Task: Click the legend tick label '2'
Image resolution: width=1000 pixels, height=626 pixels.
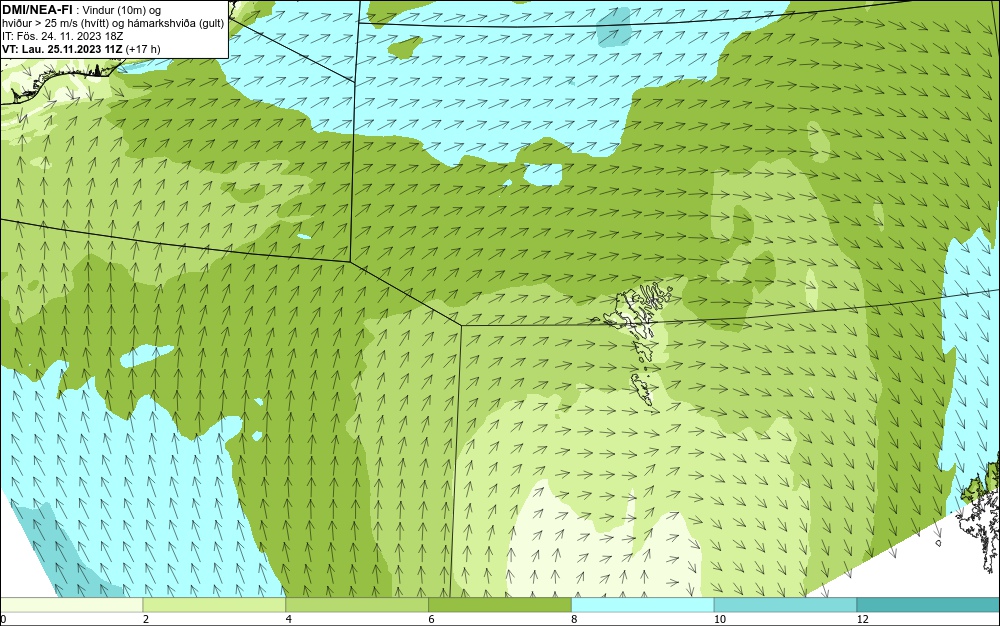Action: click(x=145, y=619)
